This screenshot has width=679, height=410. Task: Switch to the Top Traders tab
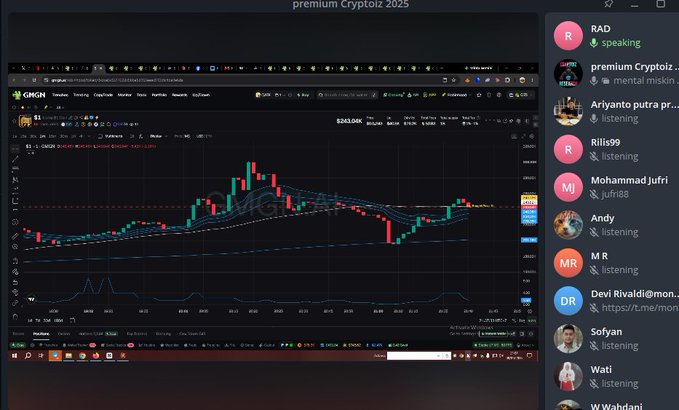pyautogui.click(x=137, y=334)
